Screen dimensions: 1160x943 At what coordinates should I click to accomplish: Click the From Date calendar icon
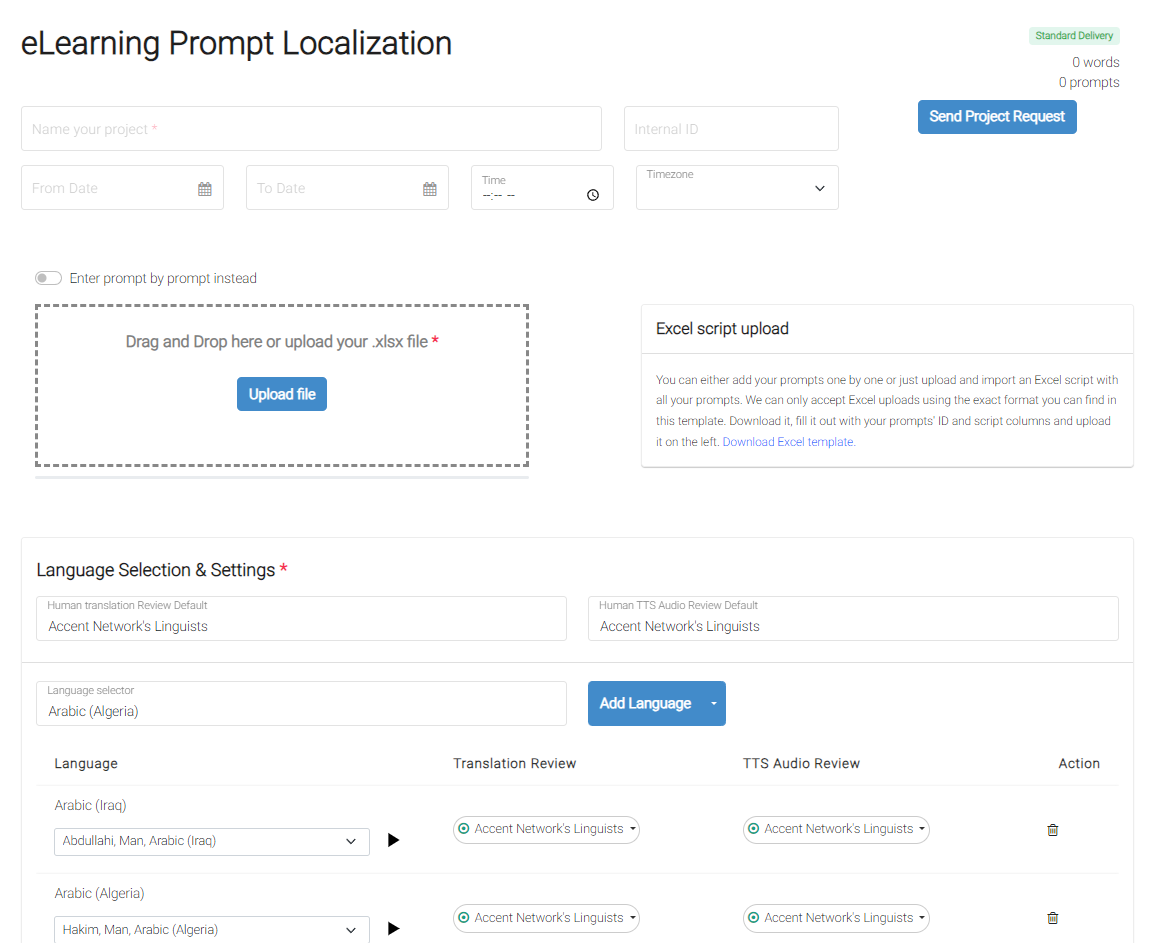[204, 189]
